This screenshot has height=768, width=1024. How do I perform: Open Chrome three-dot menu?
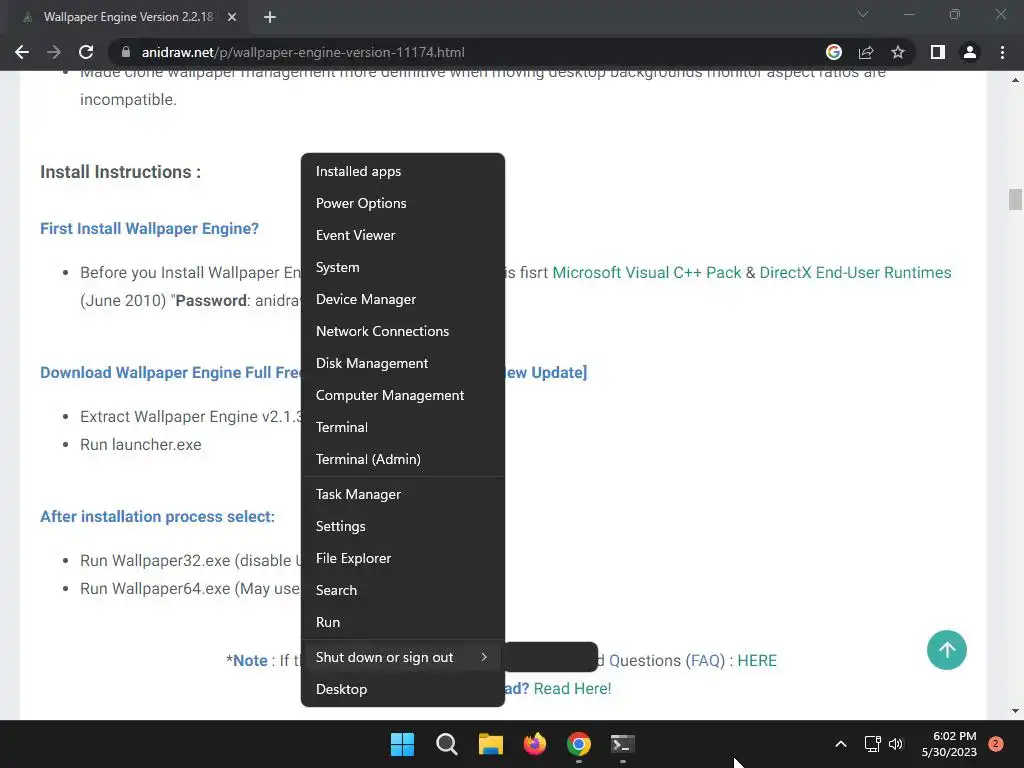pyautogui.click(x=1002, y=52)
